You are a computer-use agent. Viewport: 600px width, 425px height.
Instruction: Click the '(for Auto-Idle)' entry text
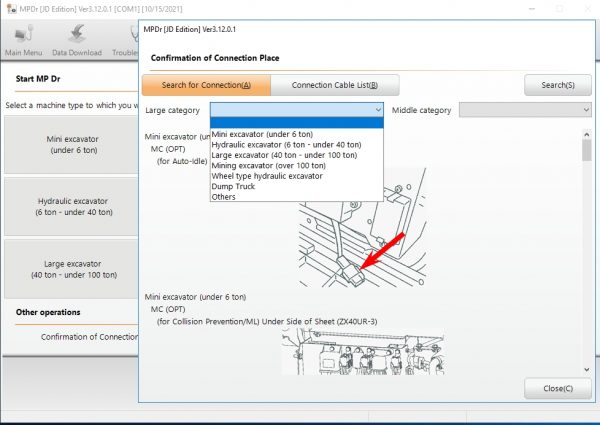pyautogui.click(x=182, y=161)
